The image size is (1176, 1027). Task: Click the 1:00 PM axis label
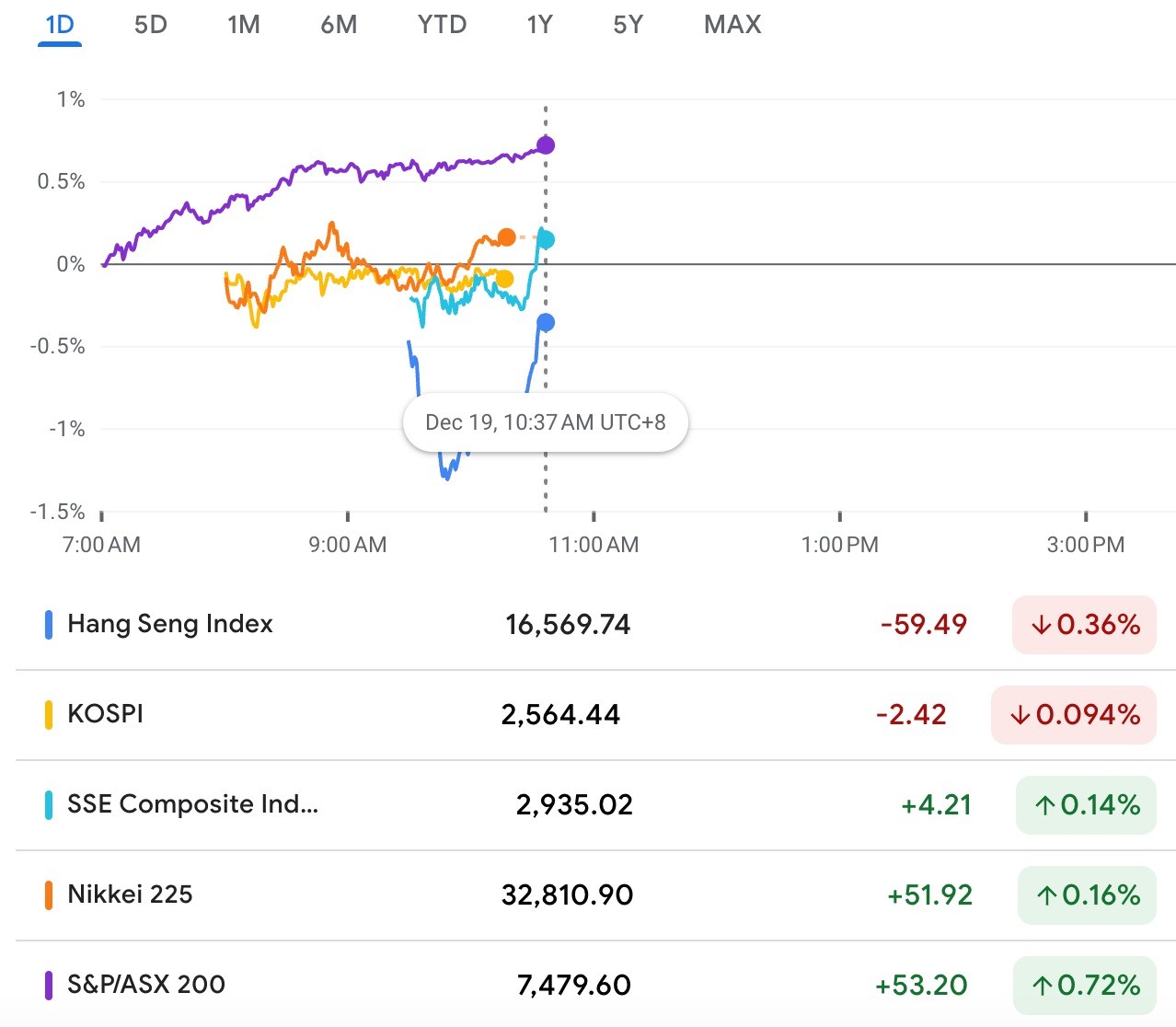[x=840, y=545]
